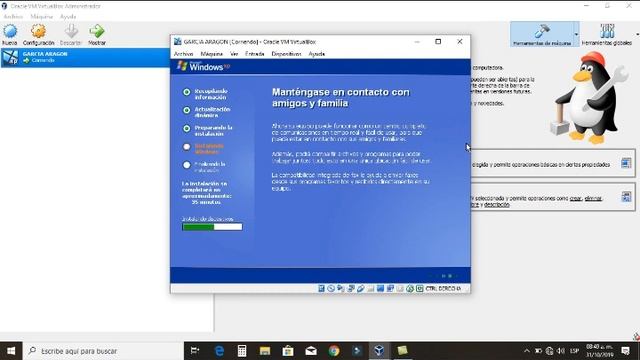
Task: Show hidden system tray icons chevron
Action: click(527, 351)
